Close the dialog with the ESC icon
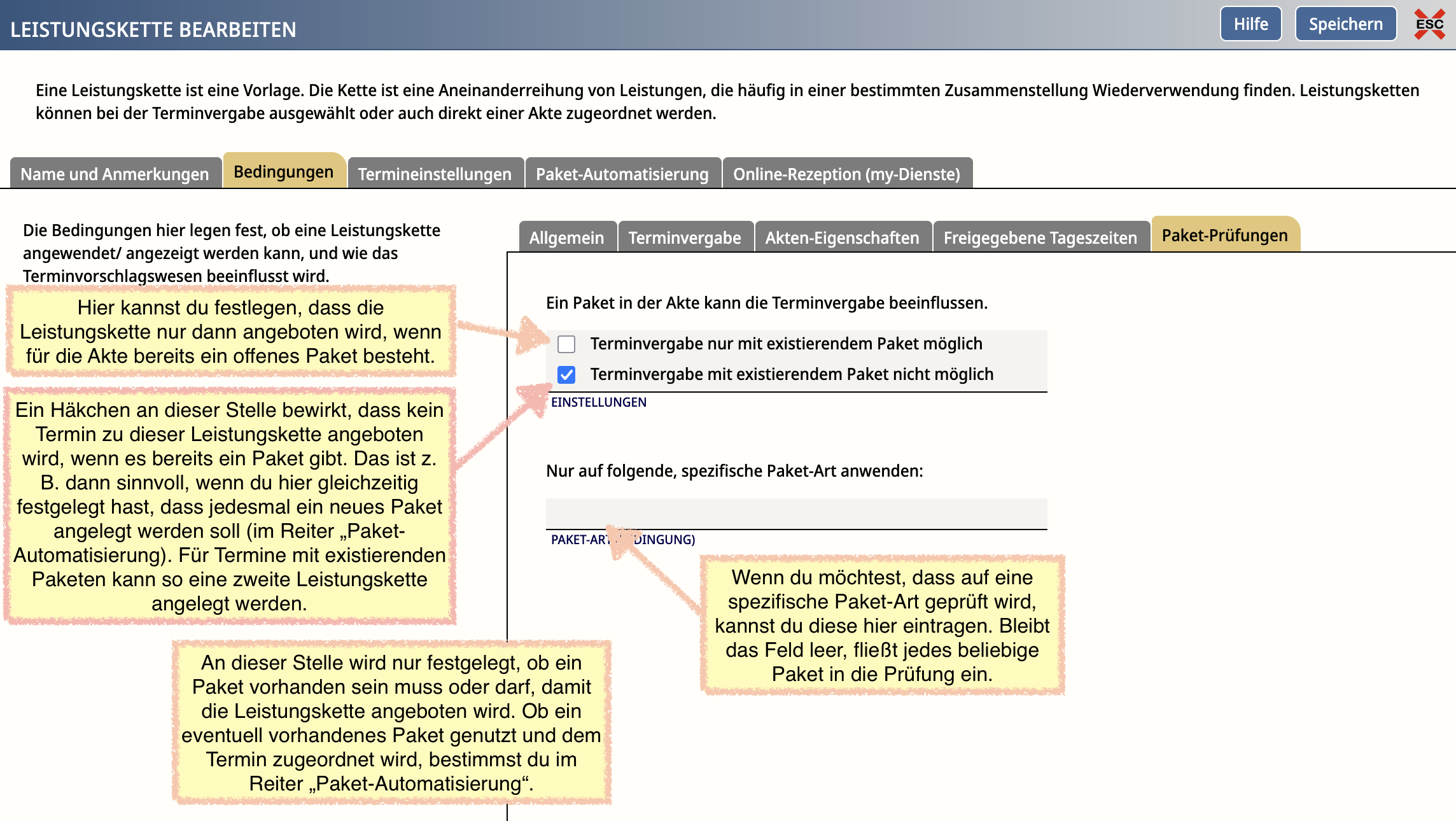This screenshot has height=821, width=1456. tap(1429, 24)
